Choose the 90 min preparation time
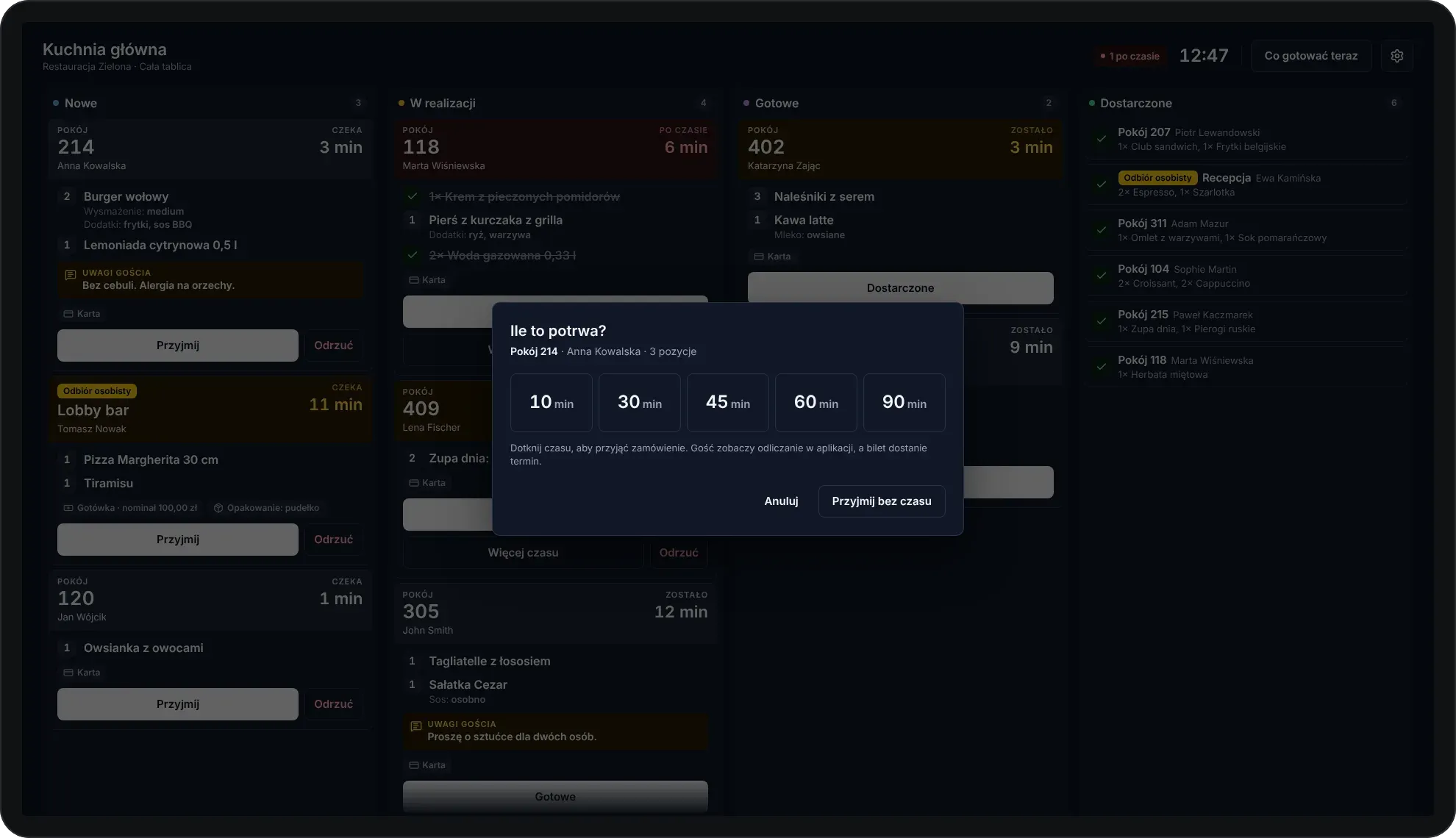The height and width of the screenshot is (838, 1456). (904, 403)
